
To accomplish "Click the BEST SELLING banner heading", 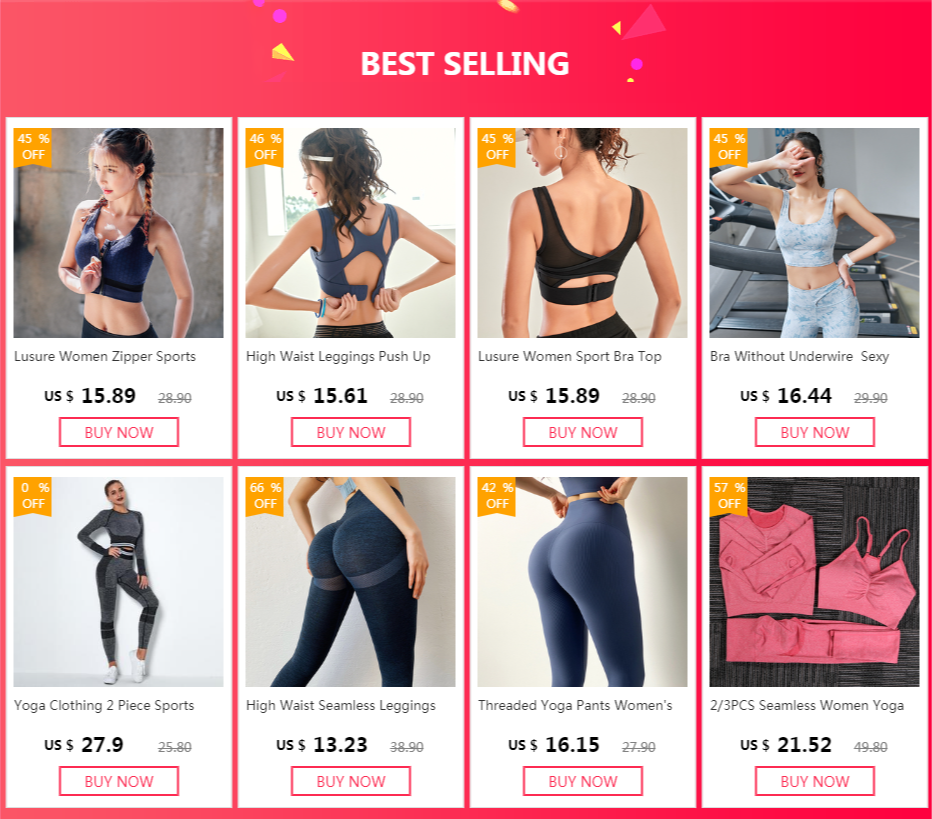I will click(465, 64).
